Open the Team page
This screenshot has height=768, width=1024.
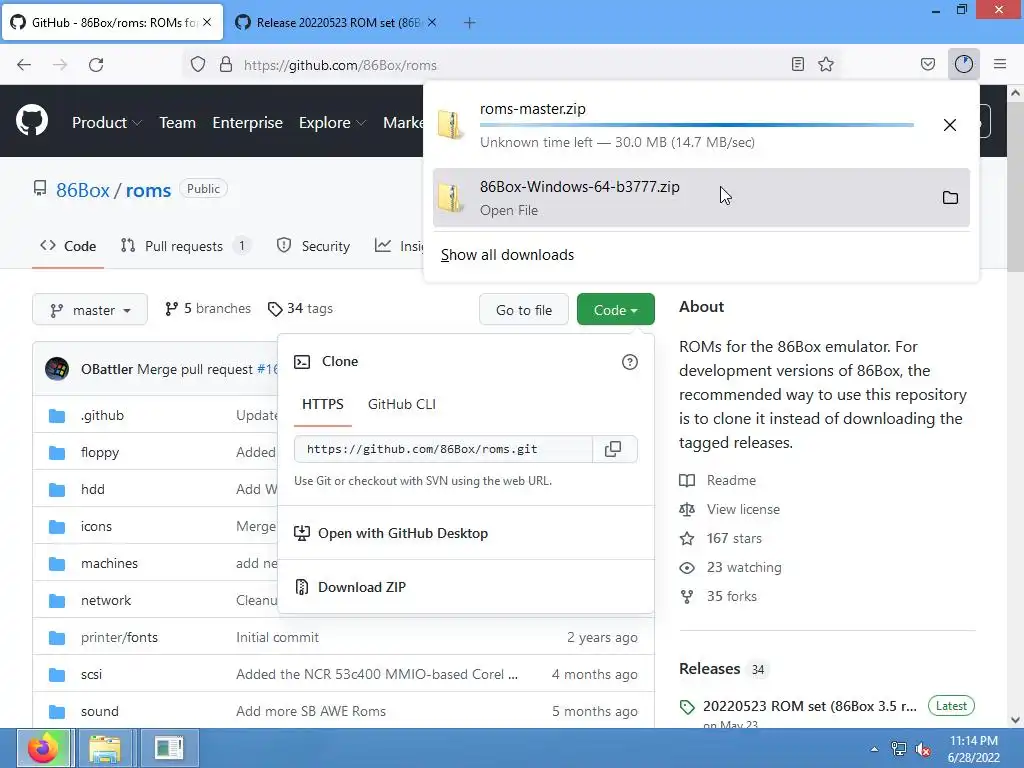point(178,122)
